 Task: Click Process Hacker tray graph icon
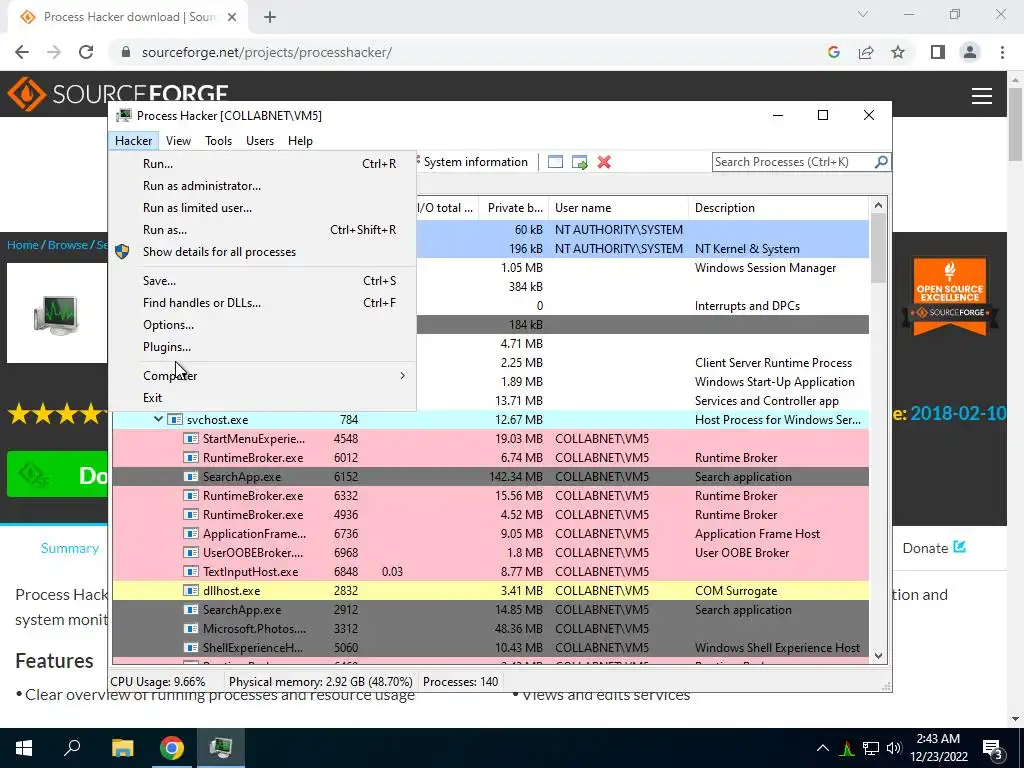pos(847,748)
